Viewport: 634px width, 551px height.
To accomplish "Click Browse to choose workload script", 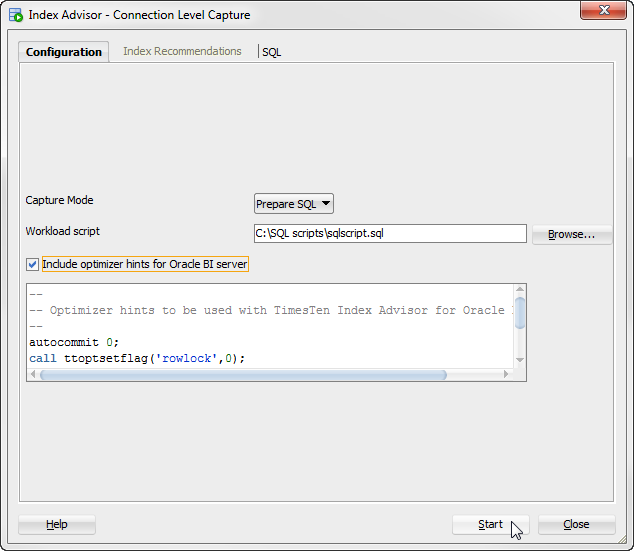I will [571, 234].
